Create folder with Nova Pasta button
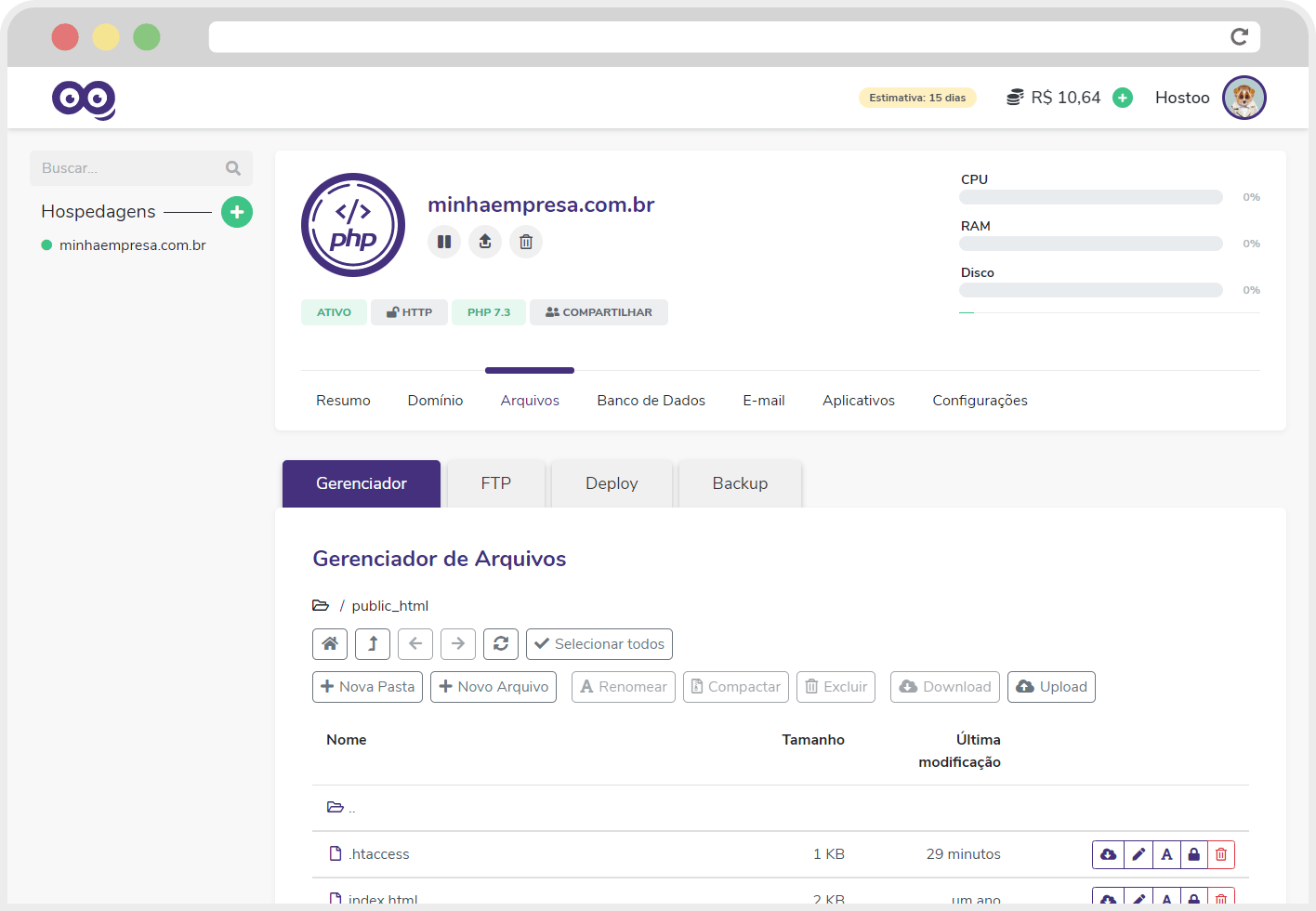 pos(367,687)
